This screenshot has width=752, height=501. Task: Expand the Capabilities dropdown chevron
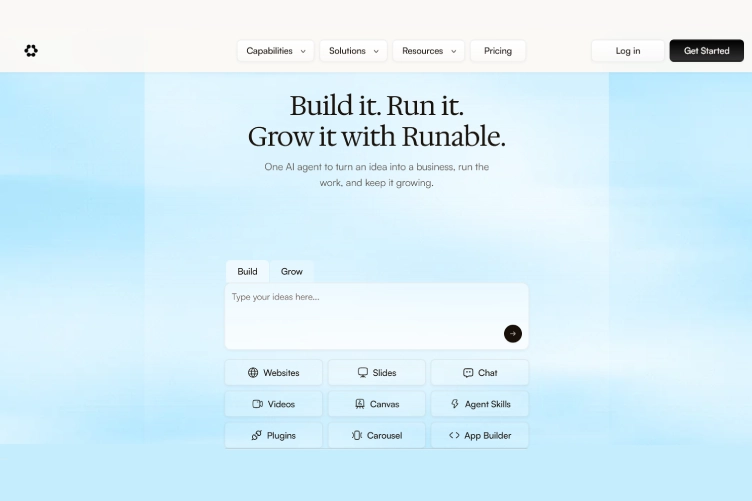tap(303, 51)
